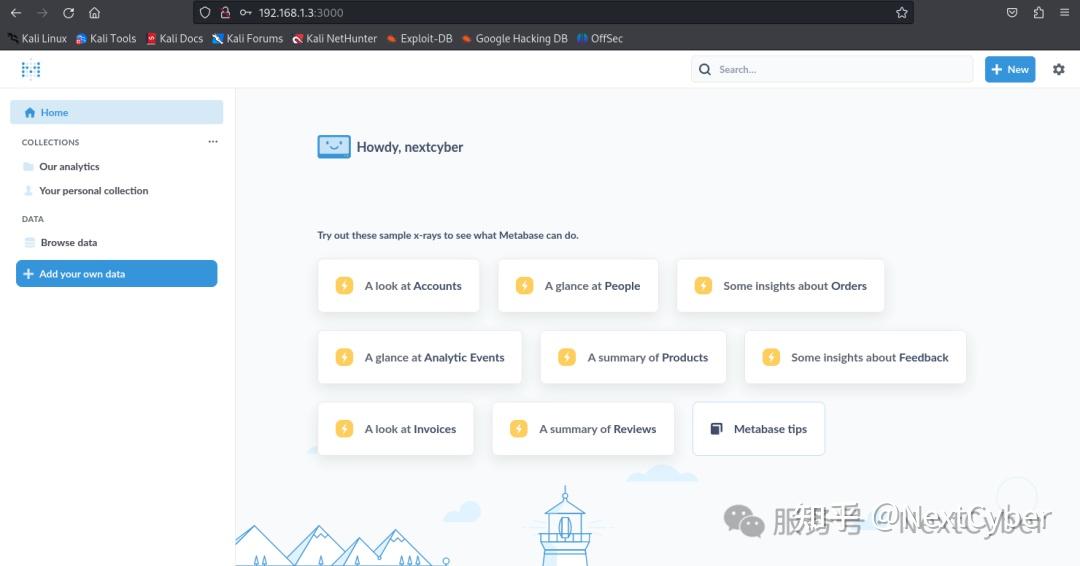
Task: Bookmark this page with the star icon
Action: coord(902,12)
